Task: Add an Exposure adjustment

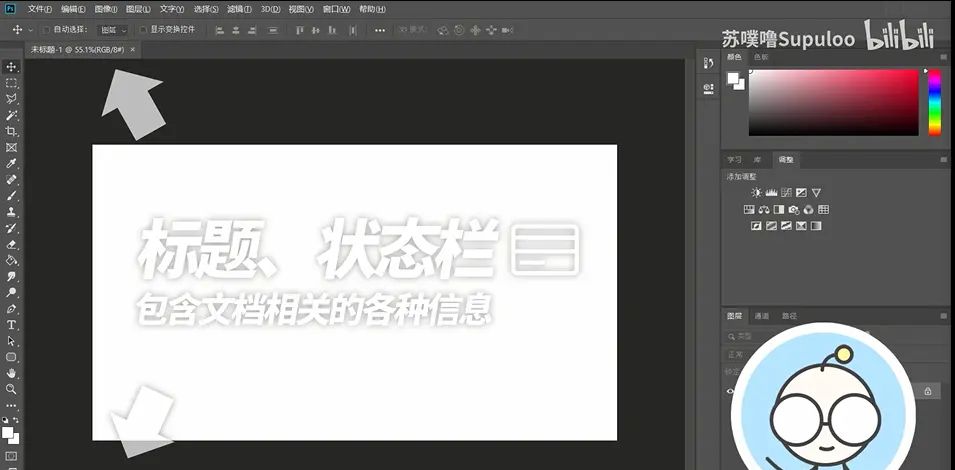Action: pos(802,192)
